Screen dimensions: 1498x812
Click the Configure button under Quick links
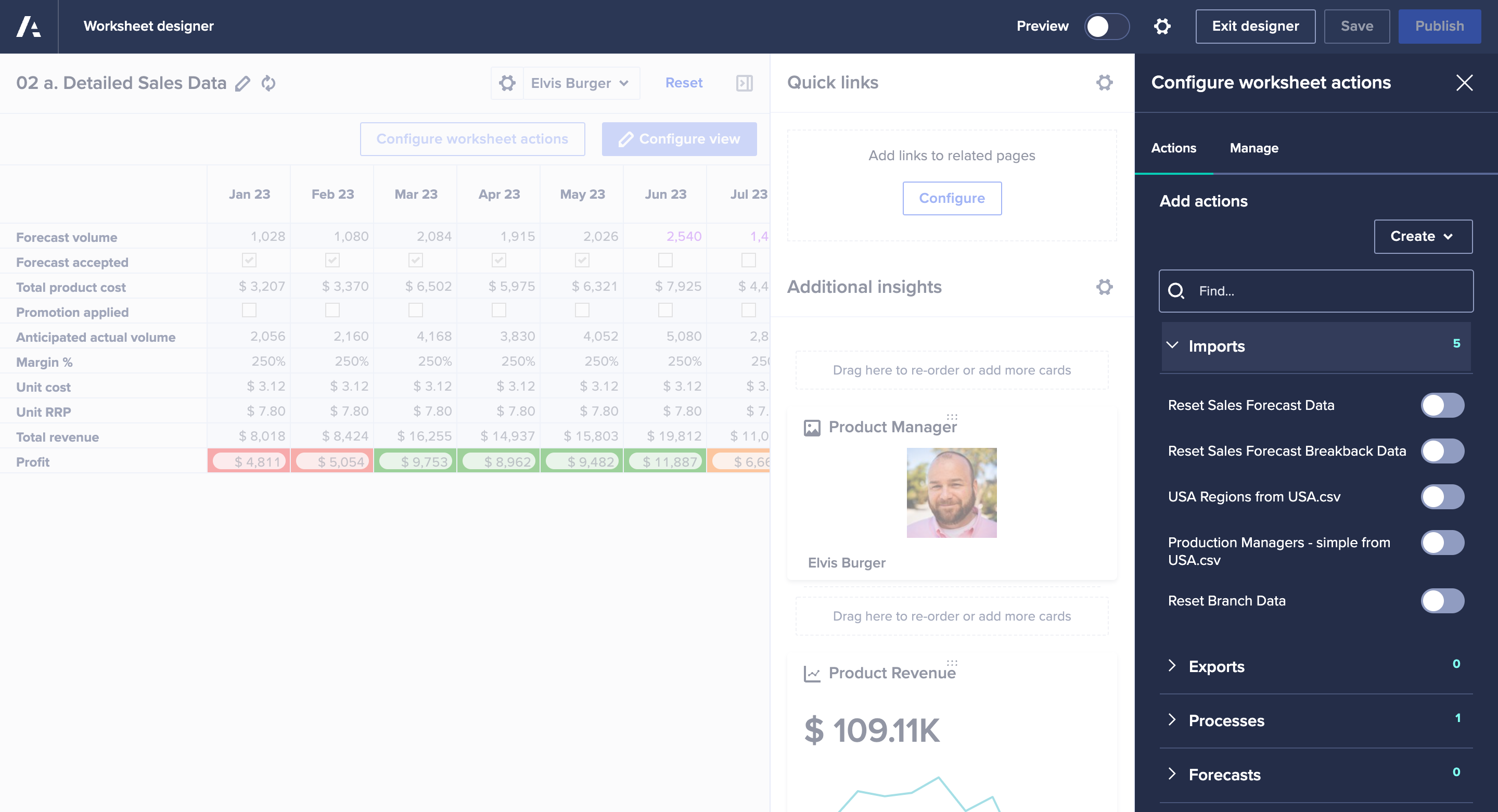(x=952, y=198)
